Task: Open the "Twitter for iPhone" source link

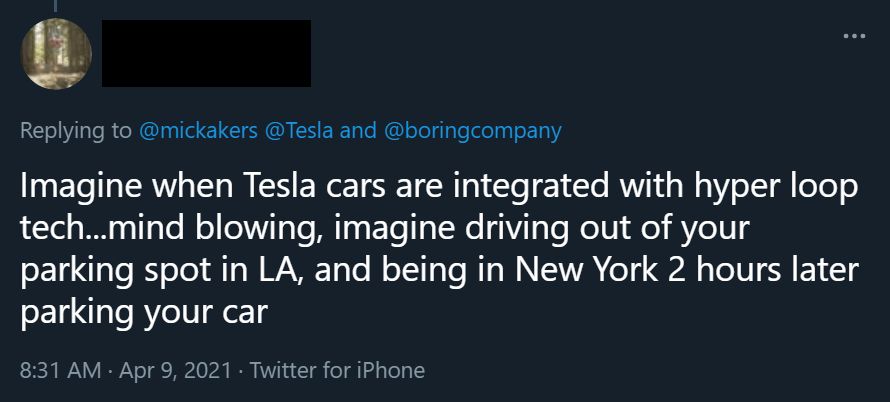Action: point(337,370)
